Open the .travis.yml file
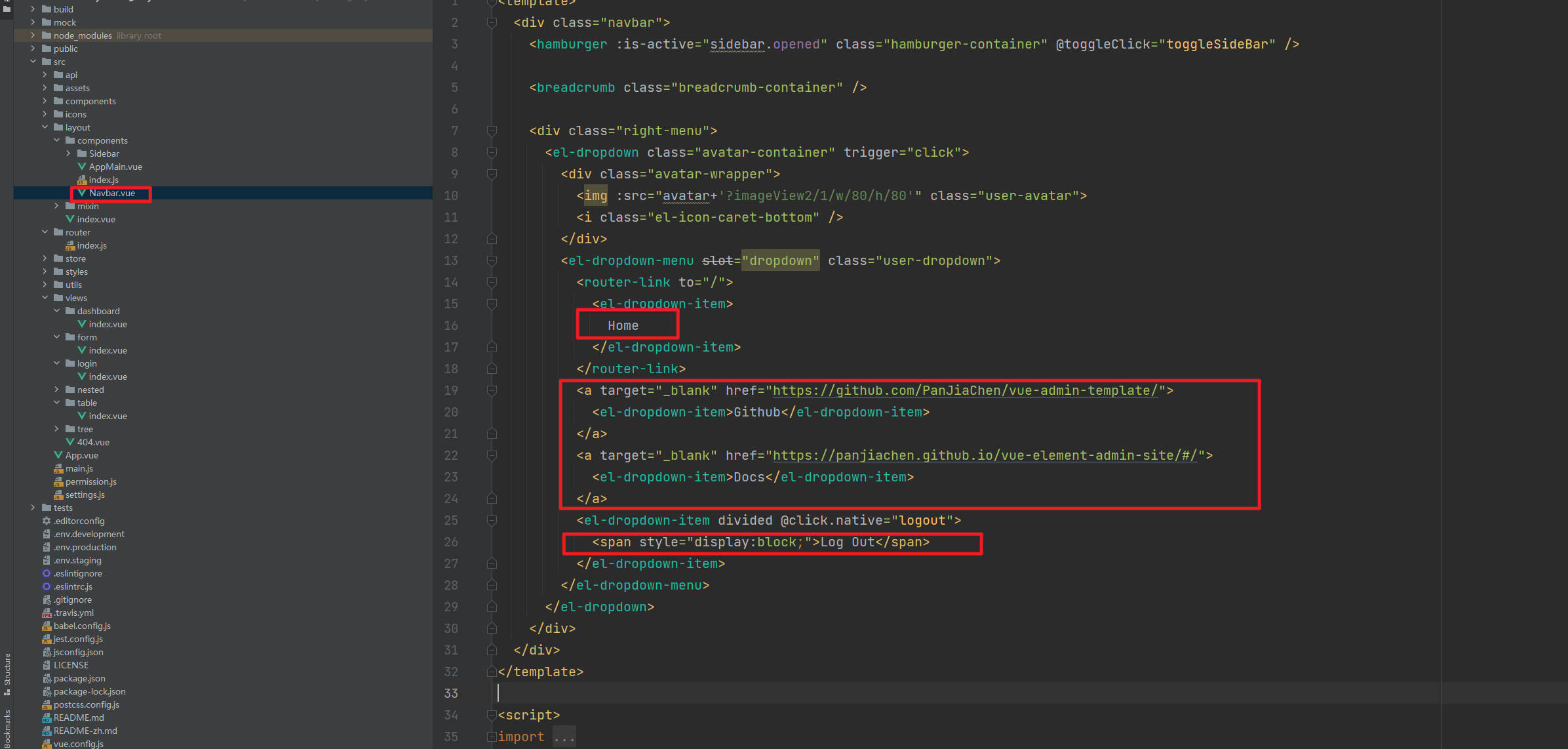This screenshot has height=749, width=1568. [x=74, y=613]
